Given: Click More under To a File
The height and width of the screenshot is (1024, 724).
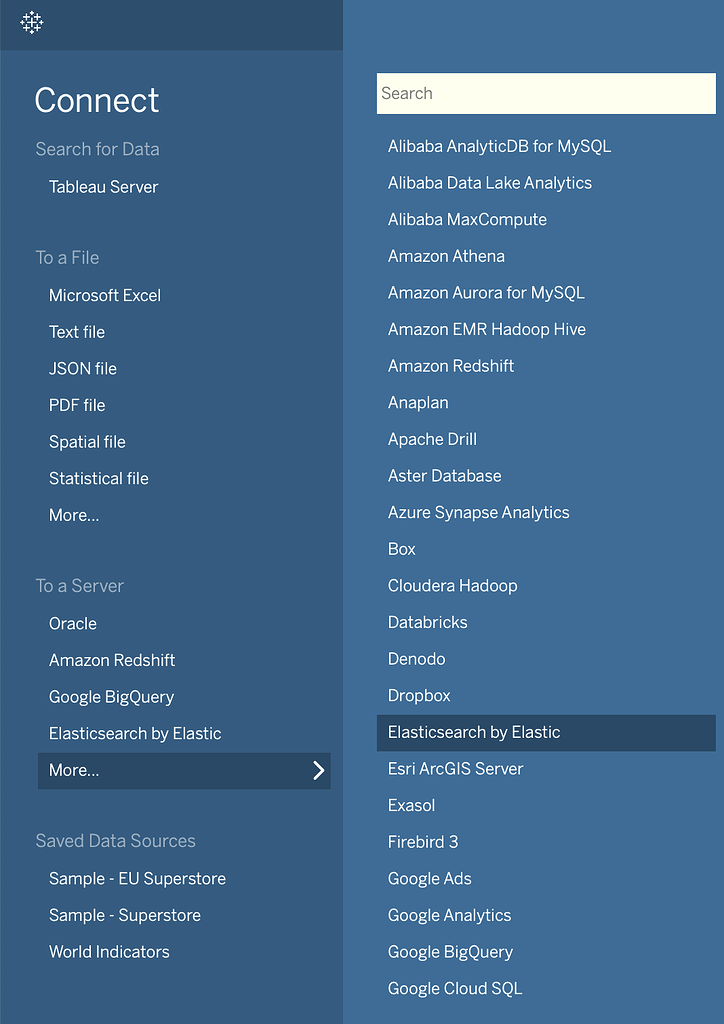Looking at the screenshot, I should [74, 515].
